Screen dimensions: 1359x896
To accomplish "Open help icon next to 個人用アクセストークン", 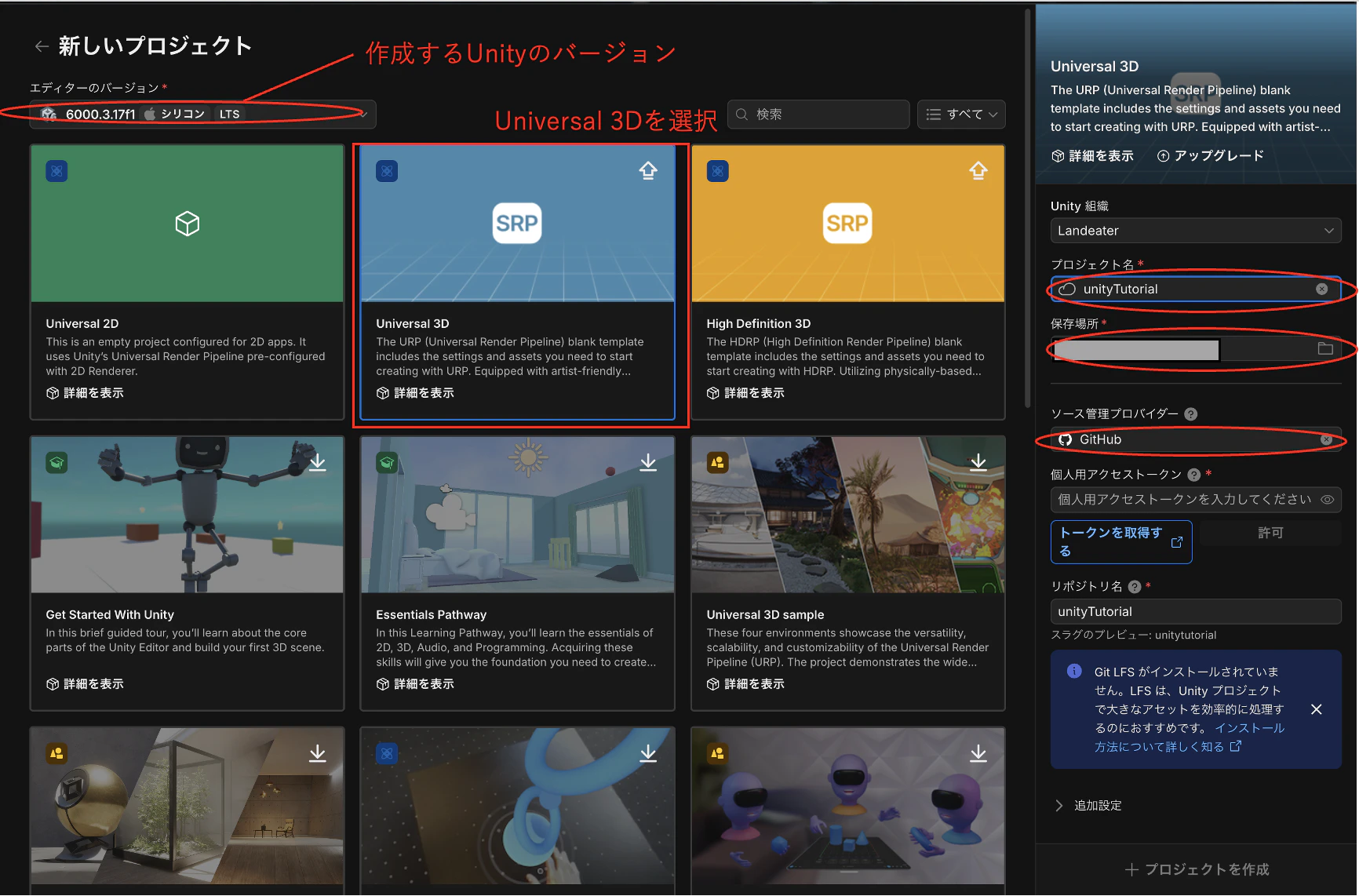I will (1194, 475).
